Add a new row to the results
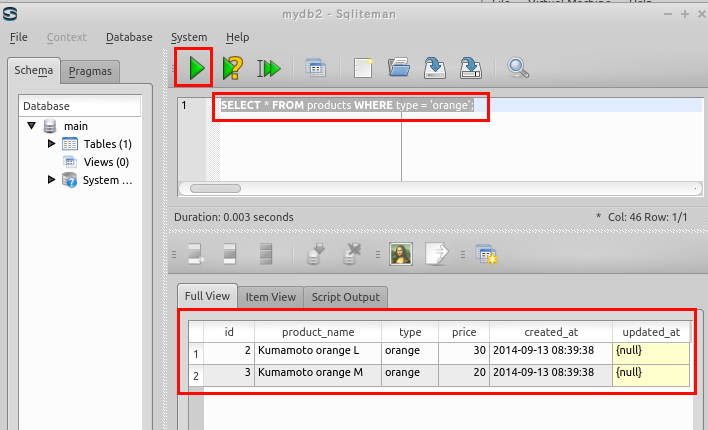The height and width of the screenshot is (430, 708). click(196, 254)
